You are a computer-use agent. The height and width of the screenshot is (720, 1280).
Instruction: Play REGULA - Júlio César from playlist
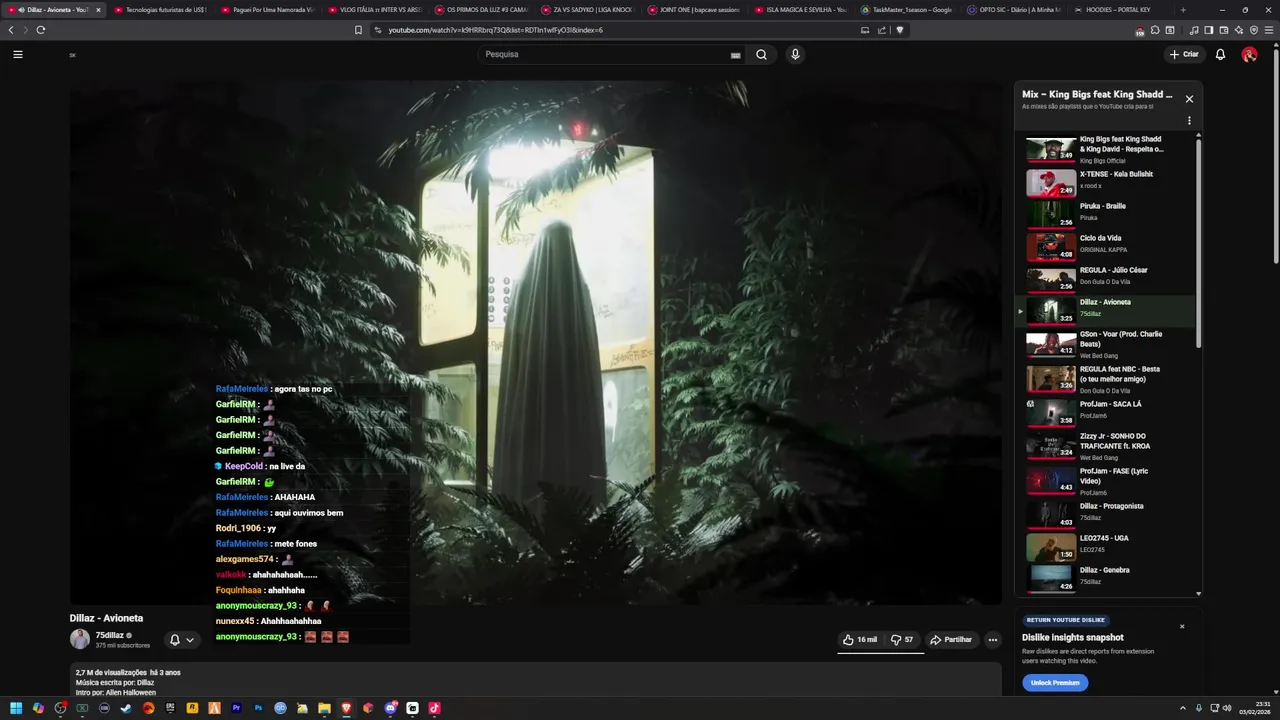pyautogui.click(x=1110, y=278)
